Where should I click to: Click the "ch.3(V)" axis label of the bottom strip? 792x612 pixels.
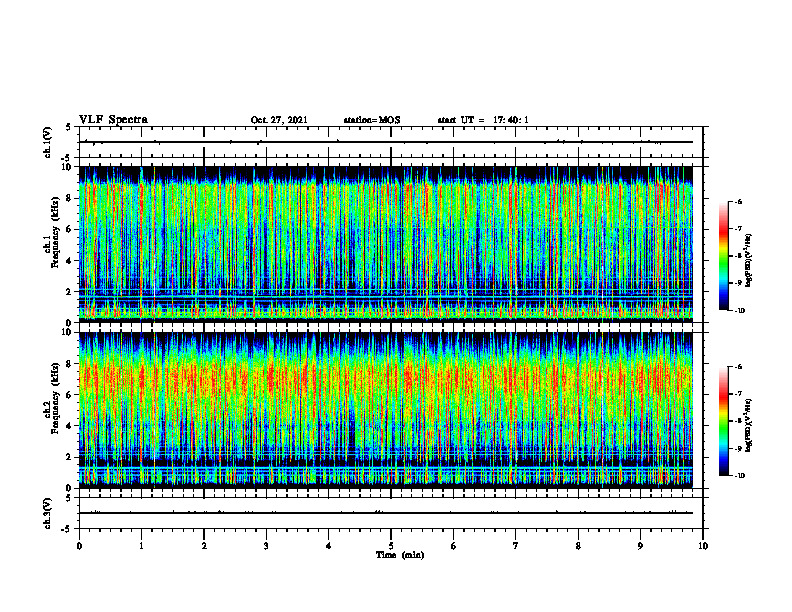click(48, 513)
